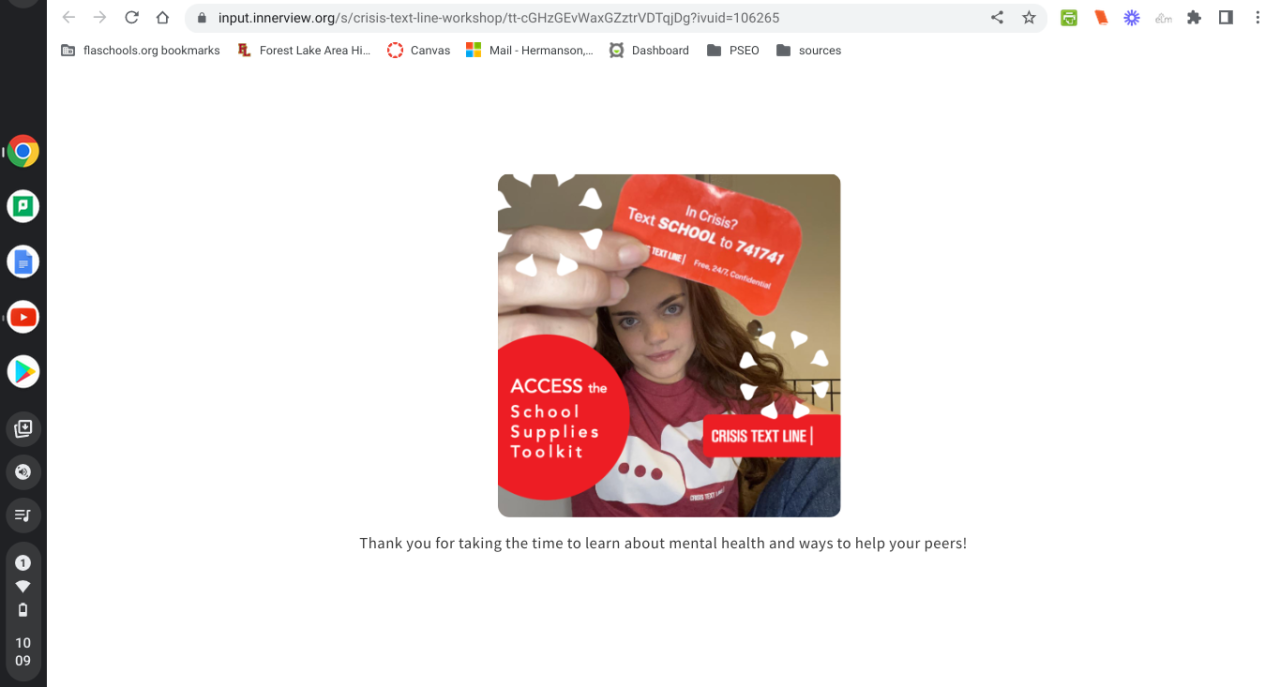Launch Google Chrome from the shelf

23,151
